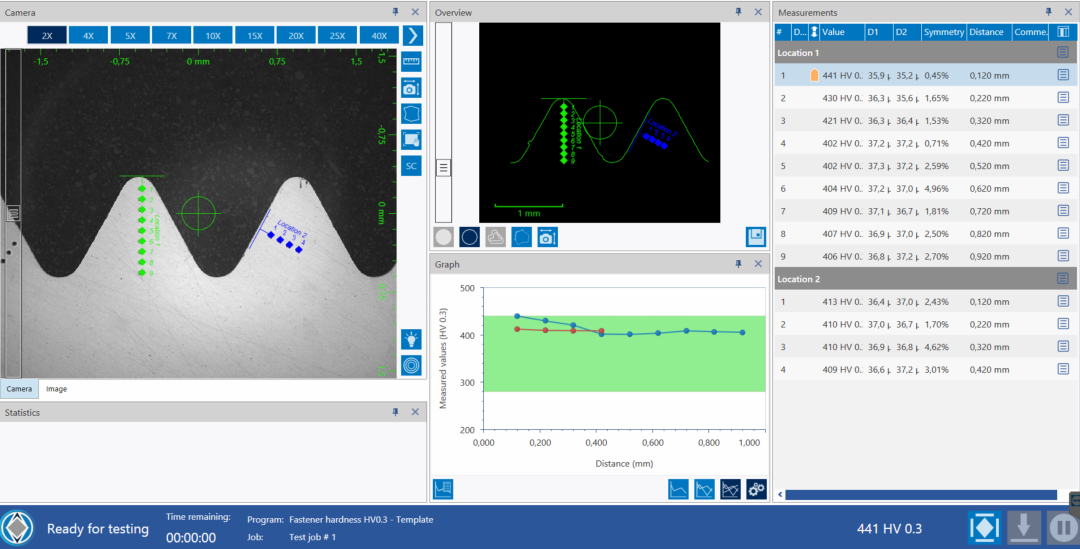1080x549 pixels.
Task: Toggle the camera light bulb illumination
Action: (411, 340)
